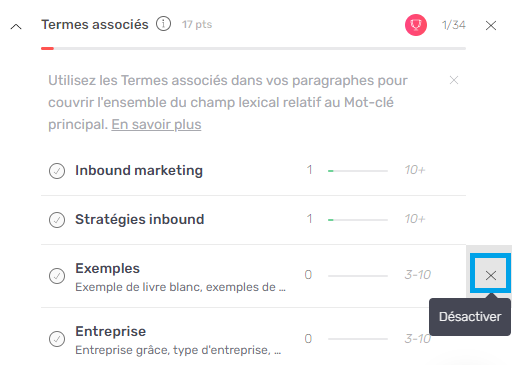Click the pink trophy icon

pyautogui.click(x=416, y=25)
